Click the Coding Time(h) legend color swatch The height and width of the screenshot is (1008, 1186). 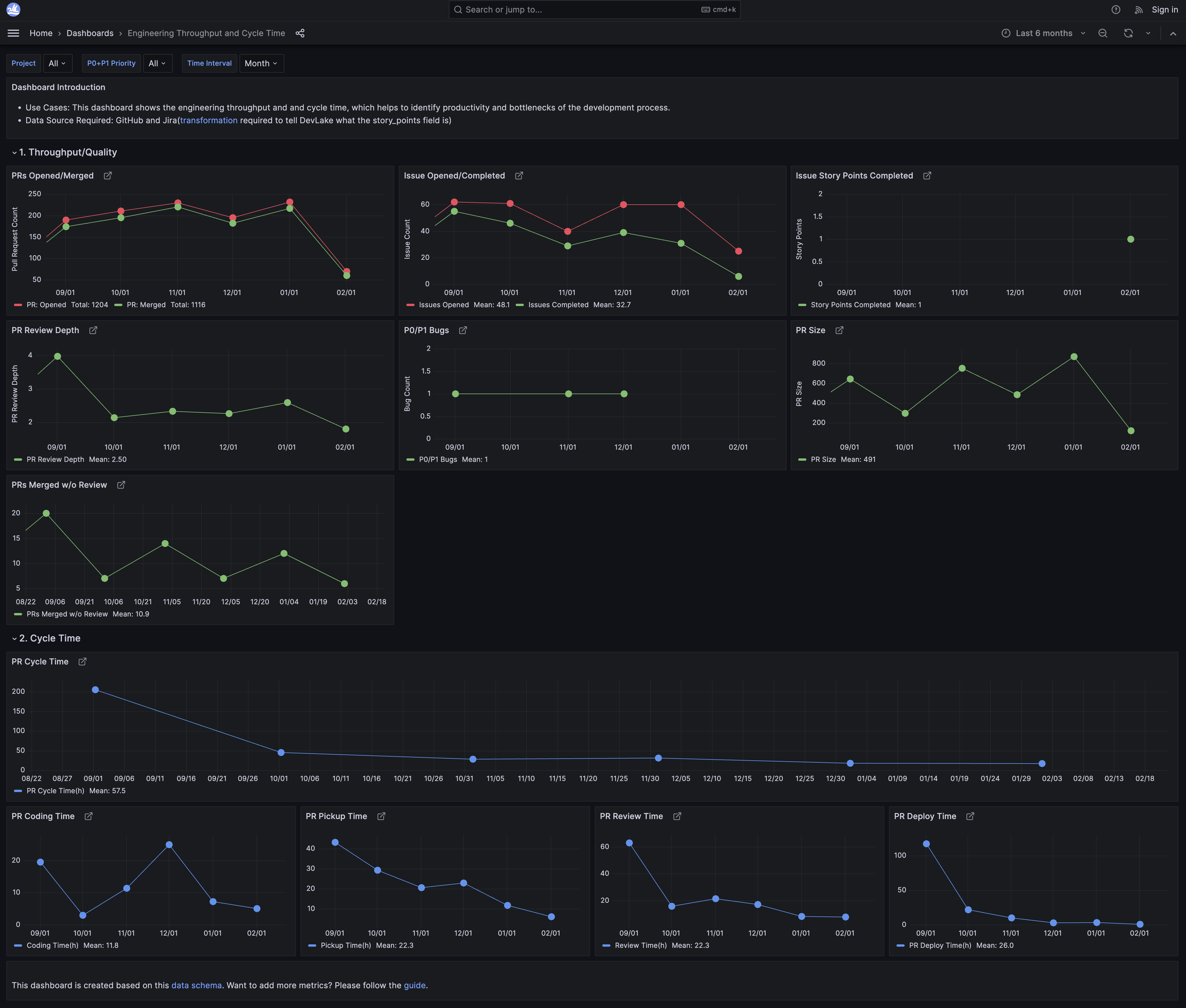[18, 946]
